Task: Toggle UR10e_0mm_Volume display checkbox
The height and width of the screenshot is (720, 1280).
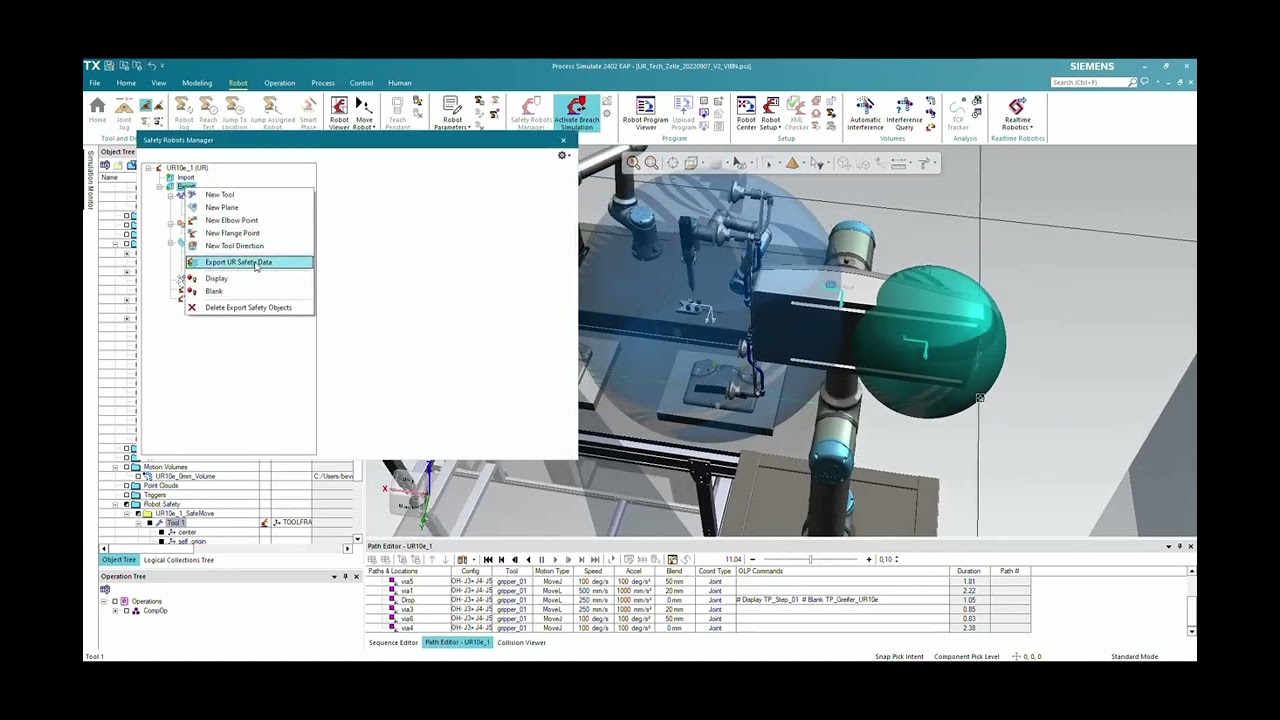Action: coord(137,476)
